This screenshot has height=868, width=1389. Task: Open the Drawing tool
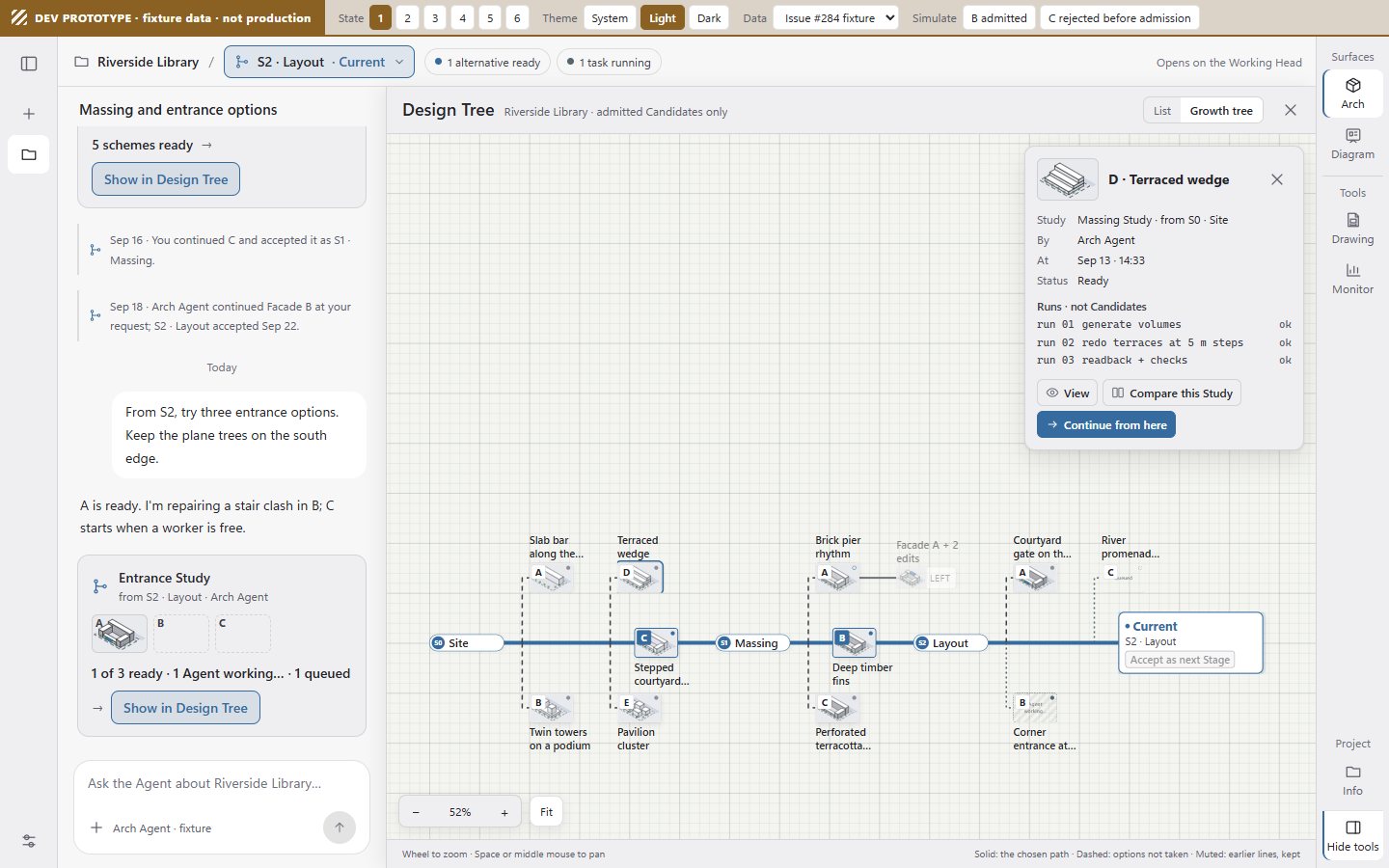[x=1352, y=229]
